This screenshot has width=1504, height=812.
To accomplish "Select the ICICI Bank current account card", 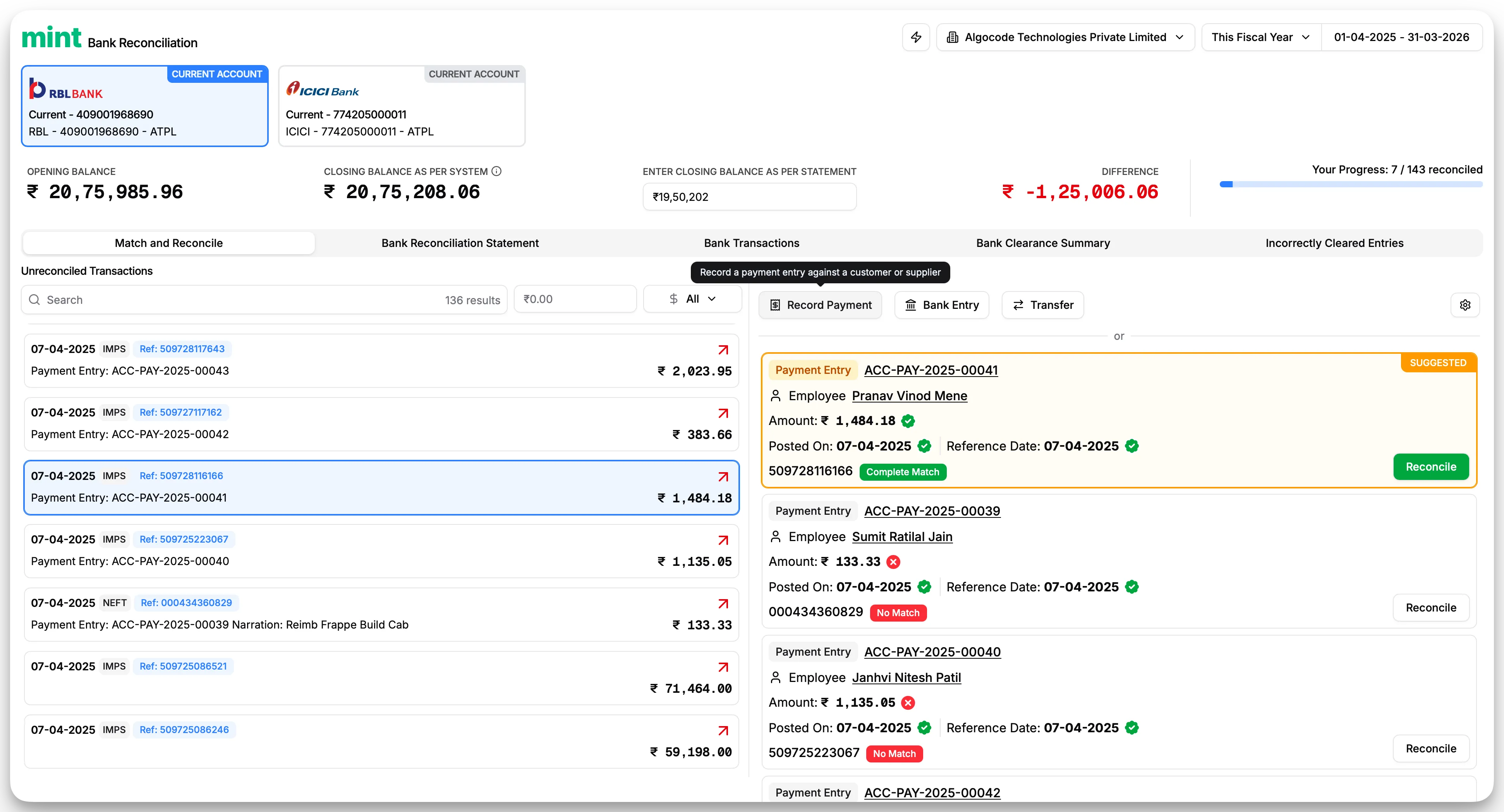I will 402,106.
